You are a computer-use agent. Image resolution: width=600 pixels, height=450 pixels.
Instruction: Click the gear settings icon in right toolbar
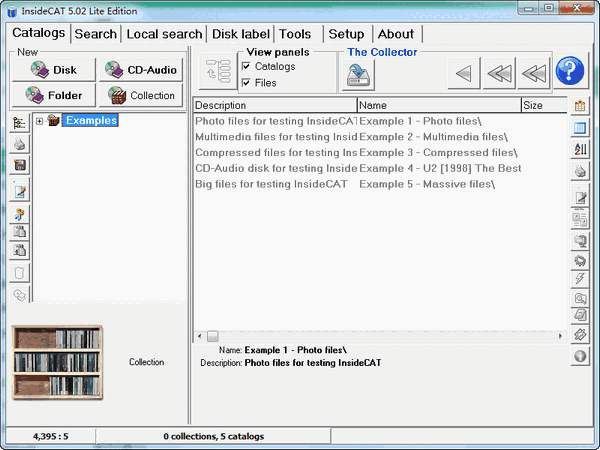coord(580,261)
